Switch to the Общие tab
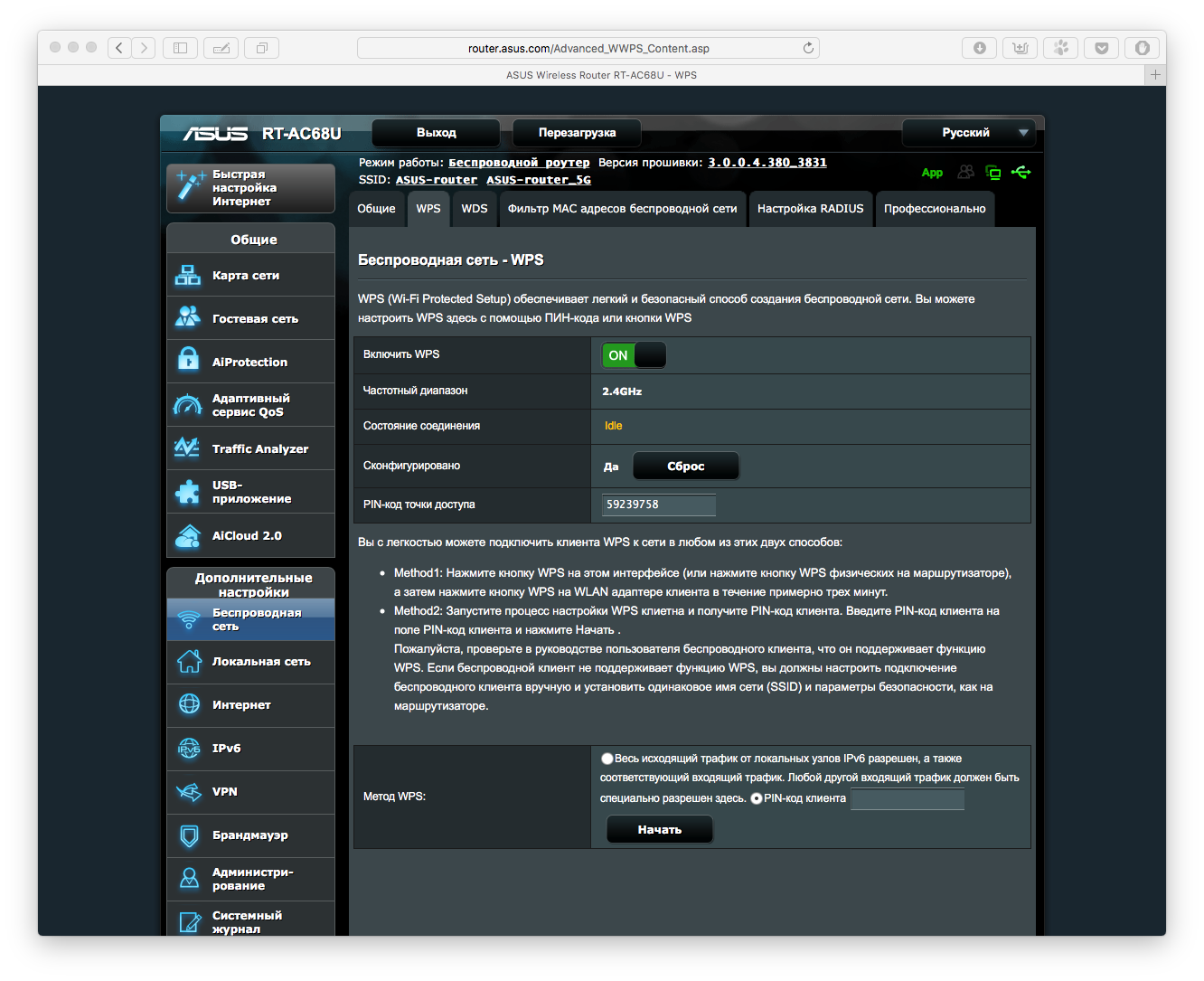Viewport: 1204px width, 981px height. pyautogui.click(x=376, y=209)
